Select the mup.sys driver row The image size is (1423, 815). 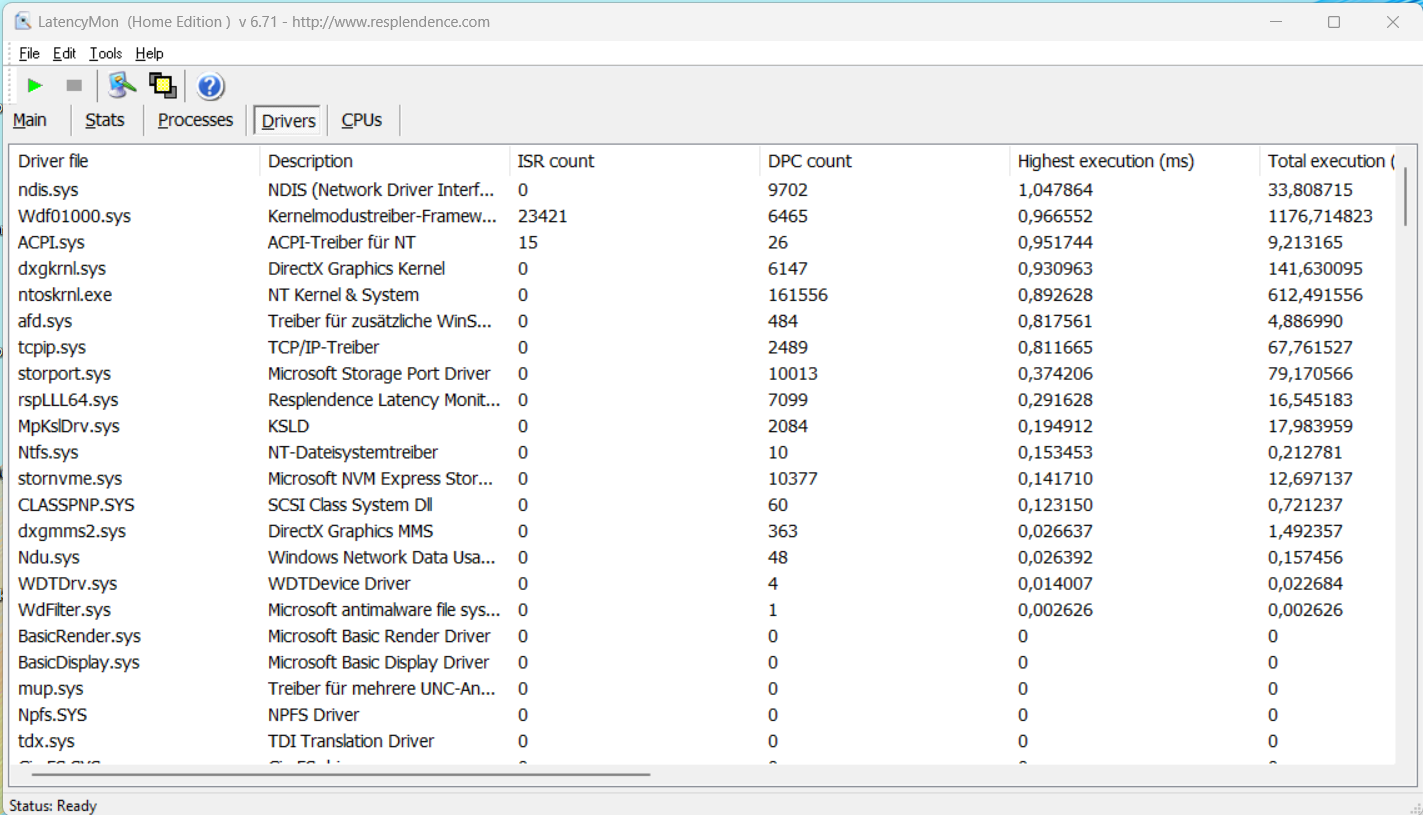pyautogui.click(x=702, y=689)
